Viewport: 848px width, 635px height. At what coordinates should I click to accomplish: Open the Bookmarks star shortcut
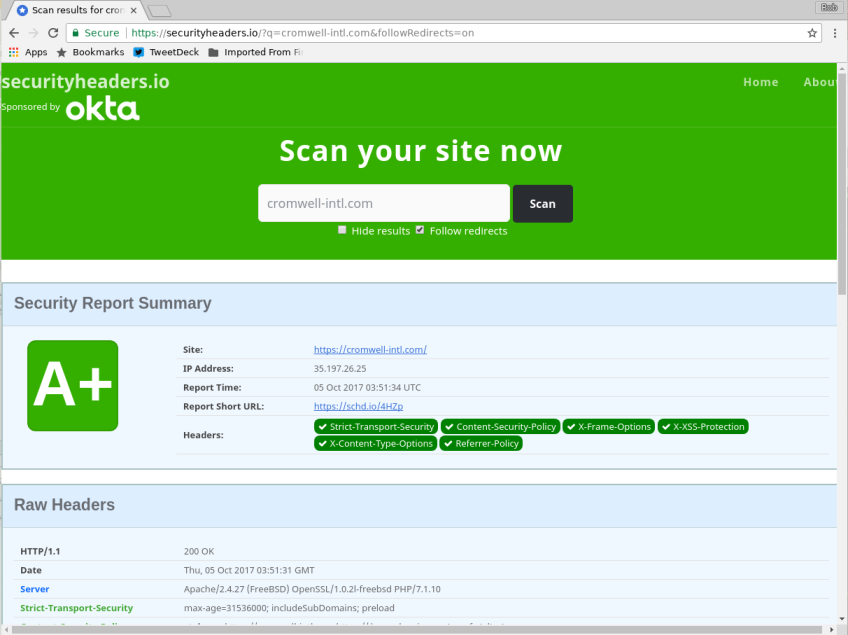(x=90, y=52)
